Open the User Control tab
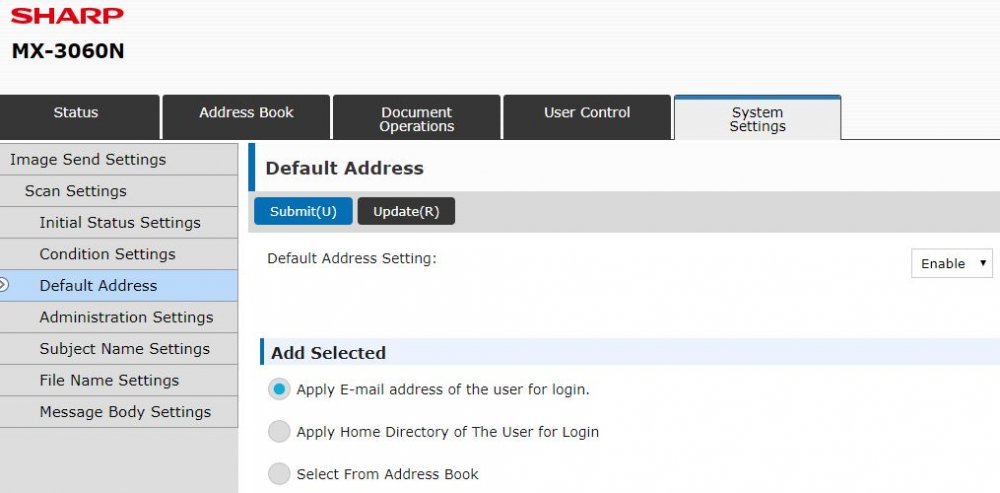 pyautogui.click(x=587, y=113)
